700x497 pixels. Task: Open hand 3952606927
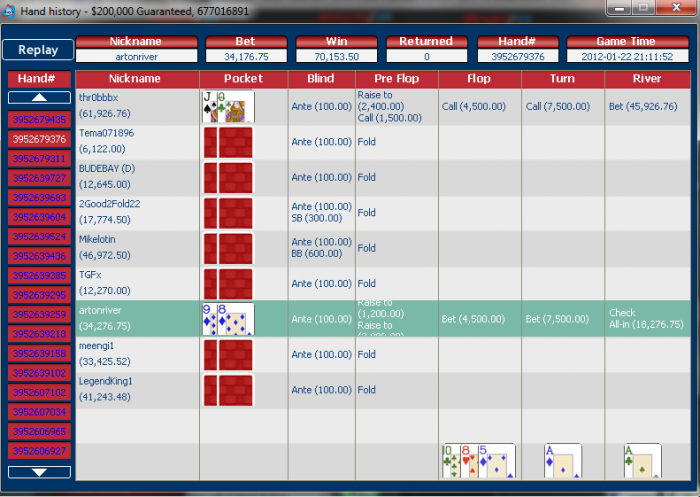pos(39,451)
